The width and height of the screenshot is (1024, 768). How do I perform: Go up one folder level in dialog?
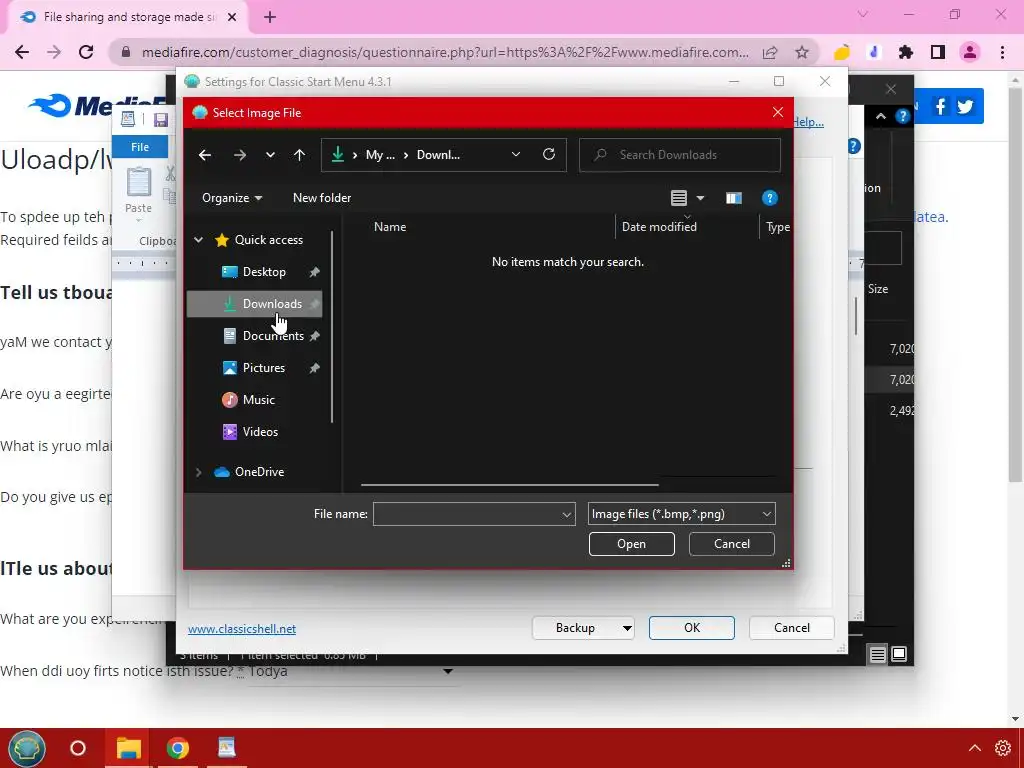pos(299,155)
